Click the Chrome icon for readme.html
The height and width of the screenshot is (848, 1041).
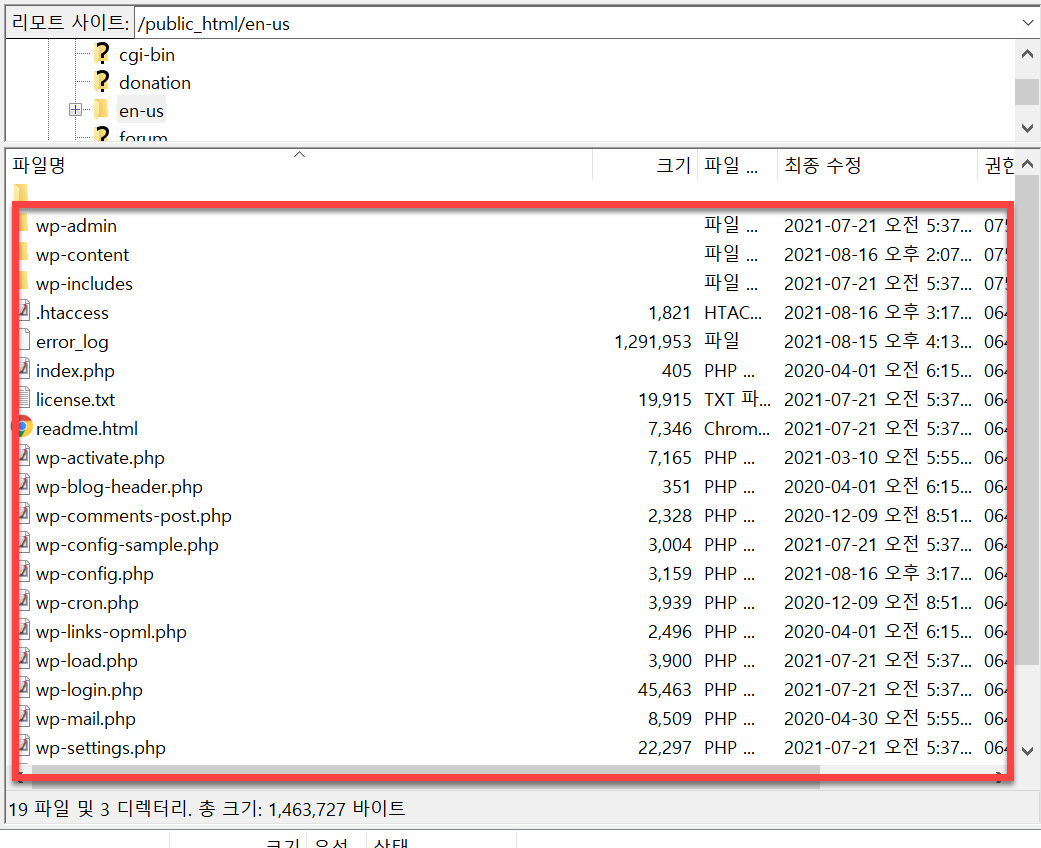[22, 427]
